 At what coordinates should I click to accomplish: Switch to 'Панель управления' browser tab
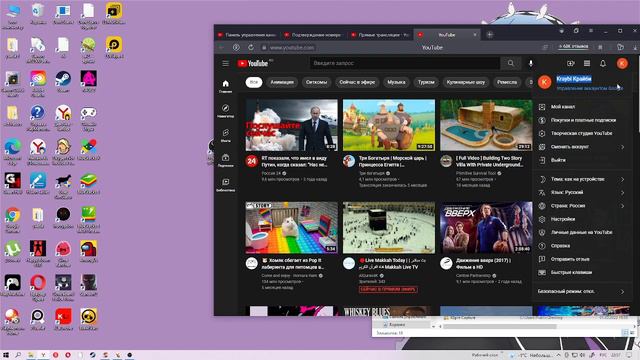[247, 35]
